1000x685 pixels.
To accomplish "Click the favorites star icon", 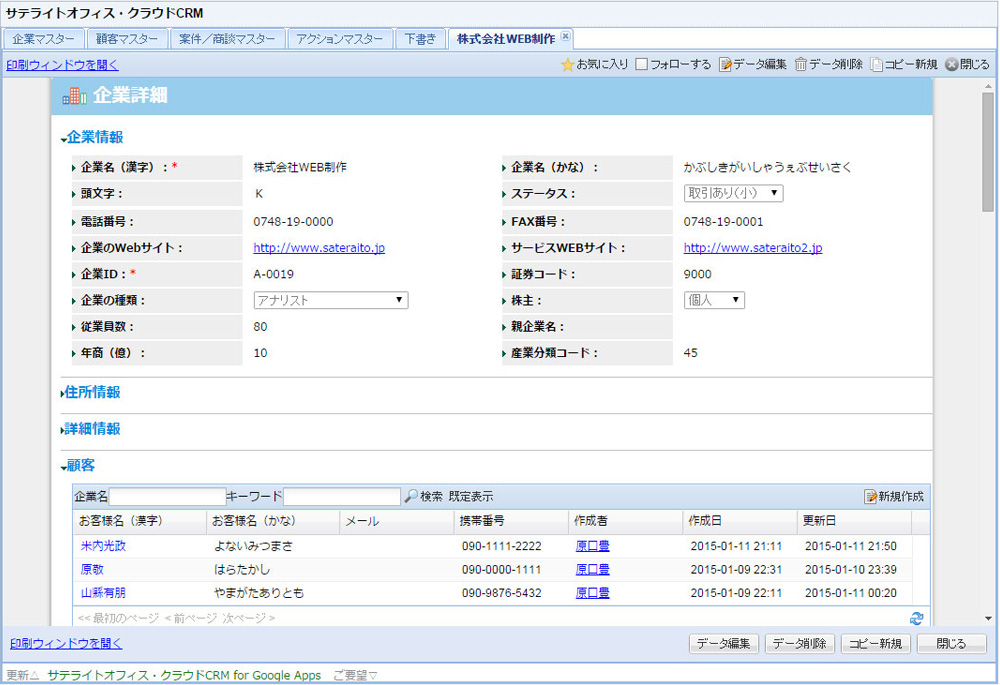I will (x=567, y=65).
